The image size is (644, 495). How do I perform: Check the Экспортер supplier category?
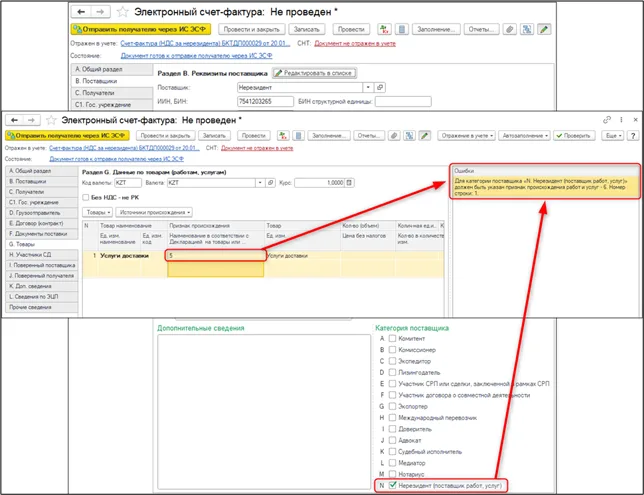(392, 406)
